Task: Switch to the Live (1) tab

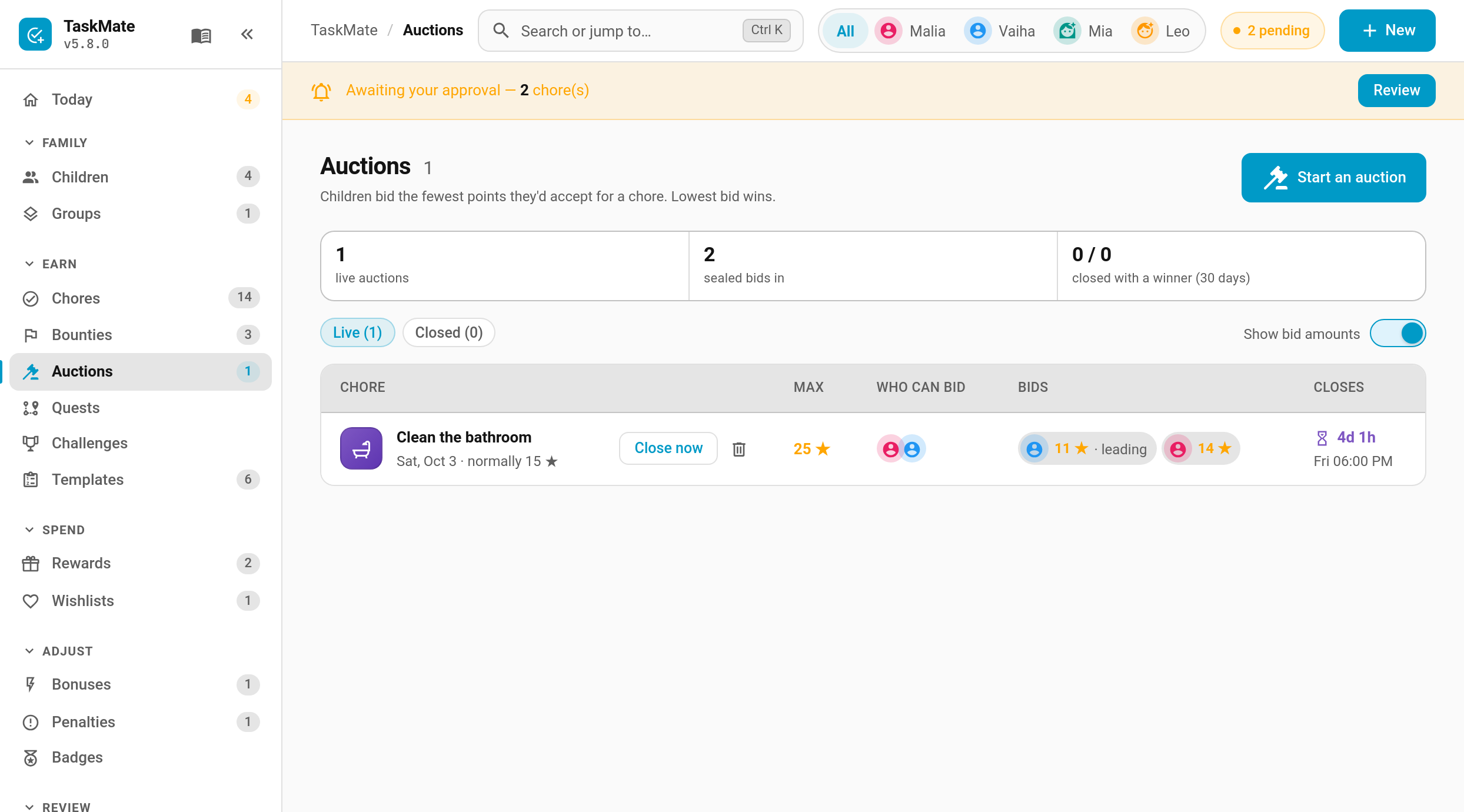Action: point(357,332)
